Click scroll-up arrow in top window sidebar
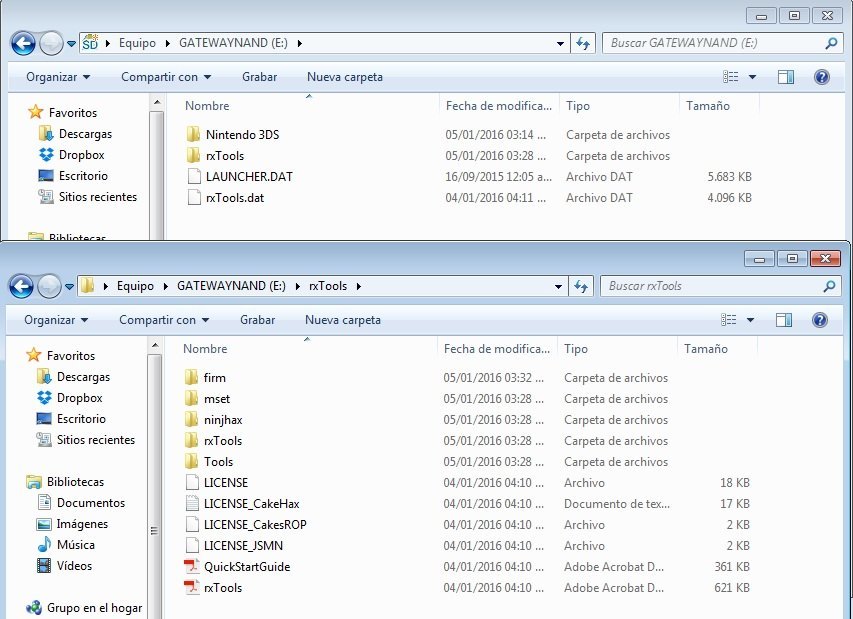853x619 pixels. click(x=157, y=102)
